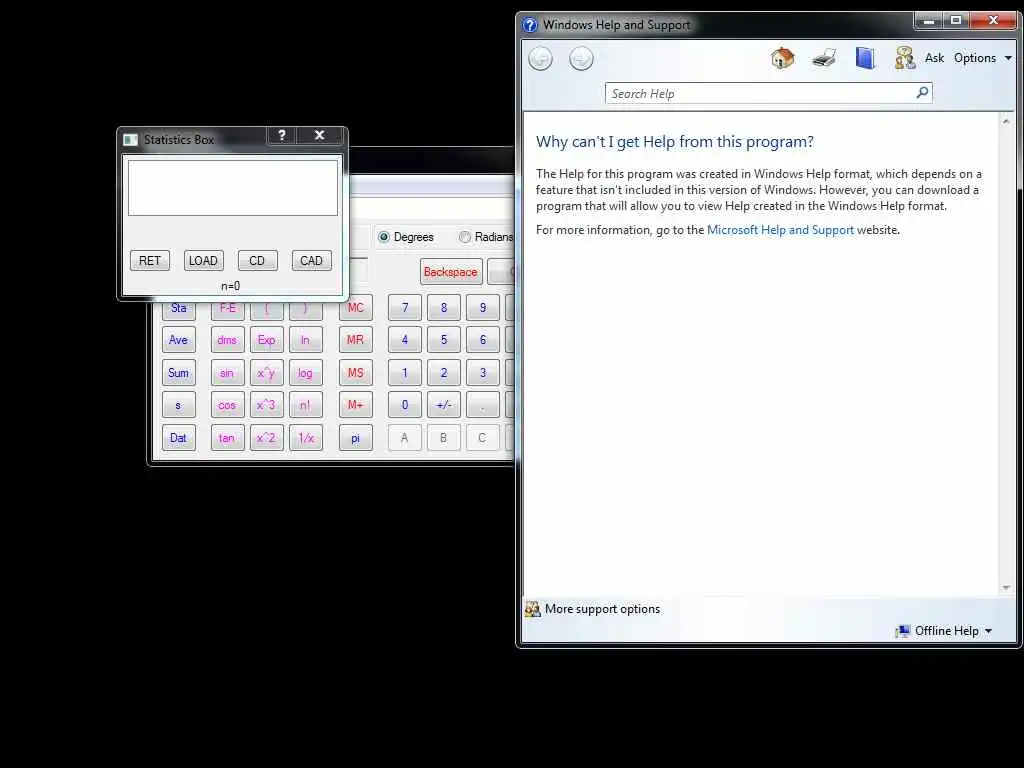Viewport: 1024px width, 768px height.
Task: Click the Statistics Box data list area
Action: (x=232, y=187)
